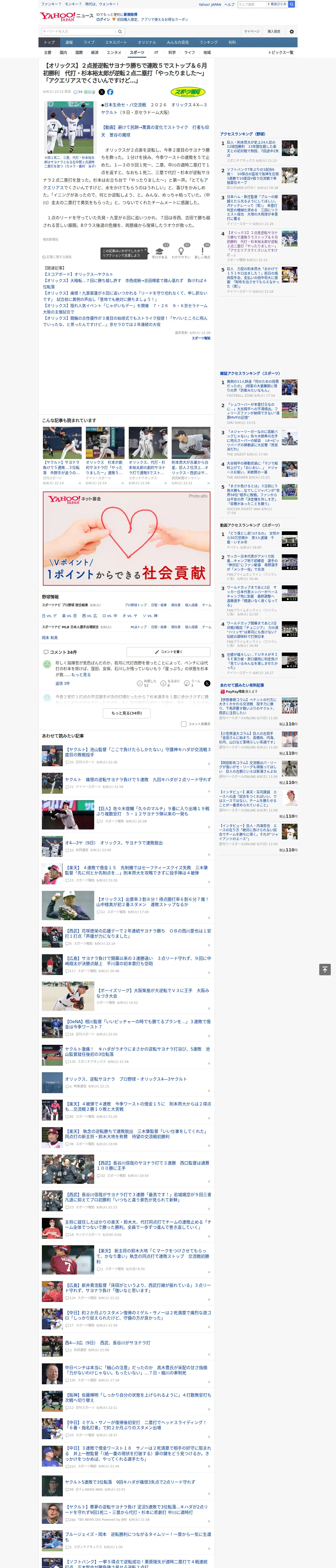Image resolution: width=336 pixels, height=1568 pixels.
Task: Select the 経済 category
Action: click(94, 52)
